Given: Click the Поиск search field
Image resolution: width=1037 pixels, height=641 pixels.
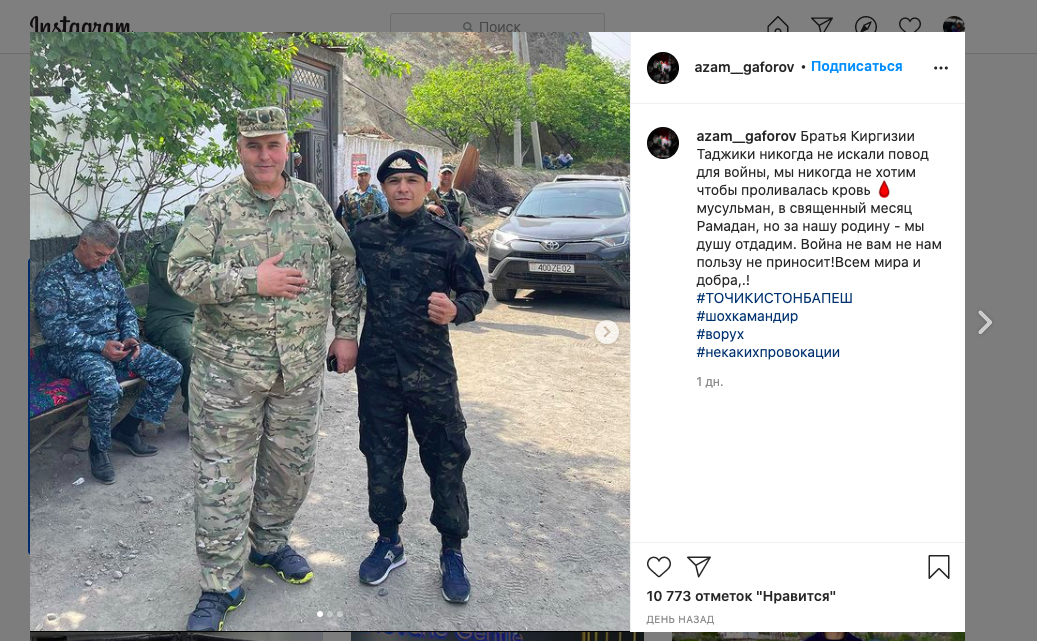Looking at the screenshot, I should click(x=497, y=25).
